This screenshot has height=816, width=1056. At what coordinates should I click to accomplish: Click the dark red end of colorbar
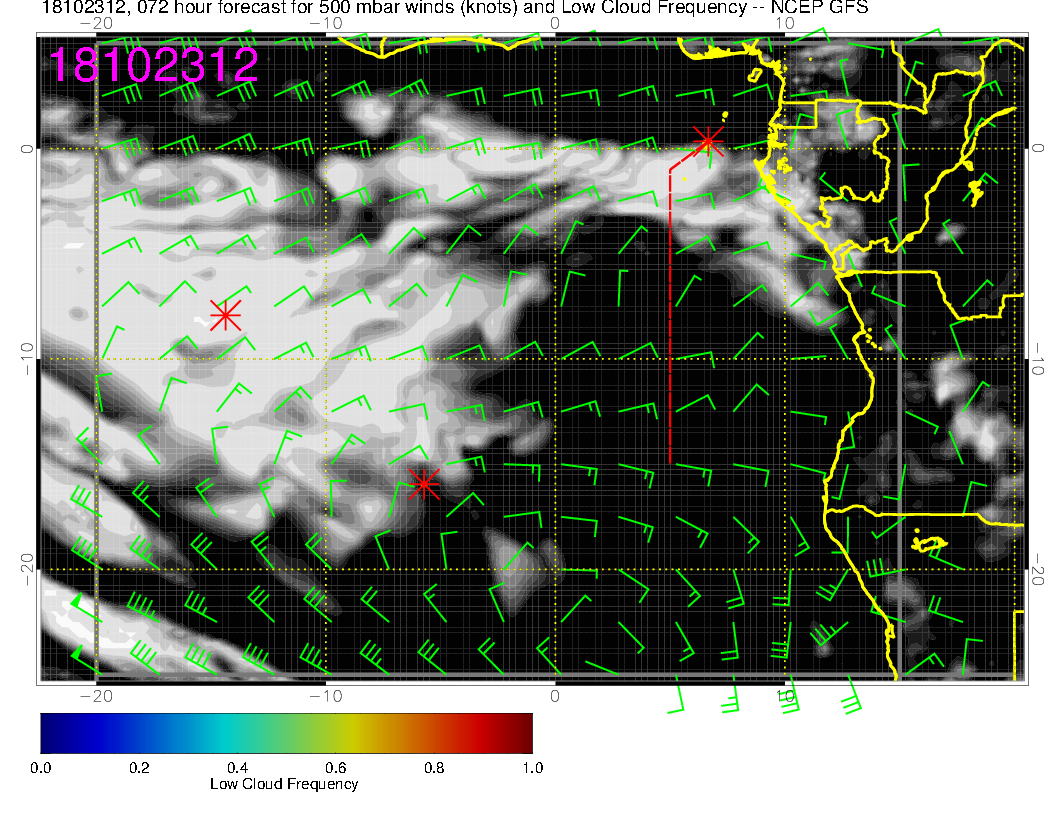[x=524, y=732]
